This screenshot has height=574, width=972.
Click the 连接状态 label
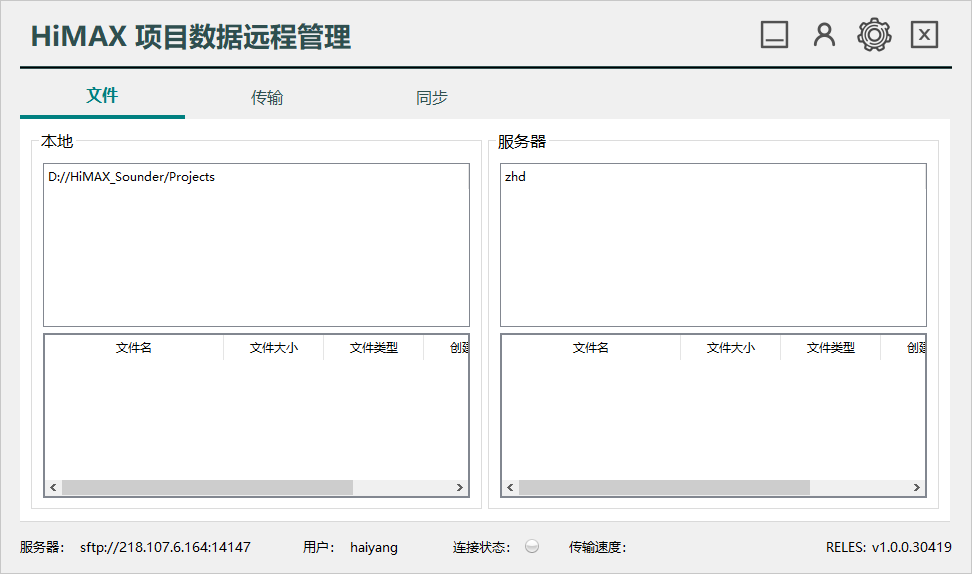(x=482, y=547)
